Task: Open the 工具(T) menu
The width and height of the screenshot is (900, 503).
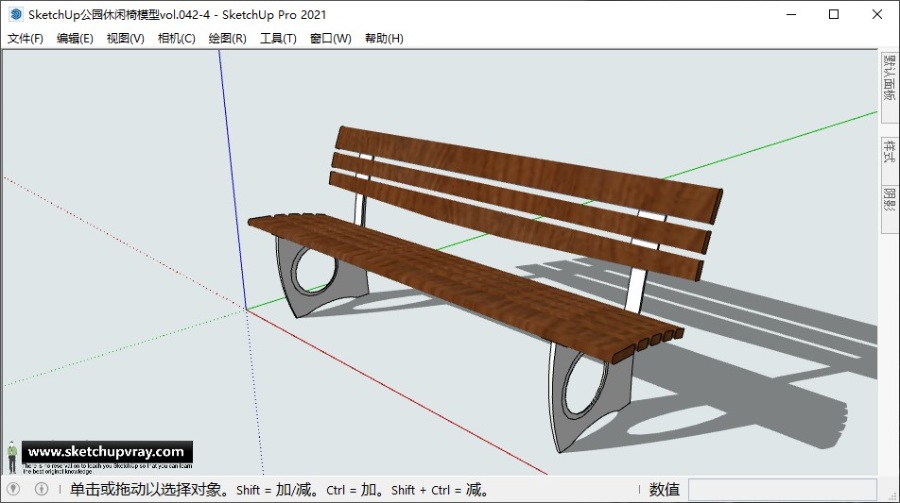Action: [278, 38]
